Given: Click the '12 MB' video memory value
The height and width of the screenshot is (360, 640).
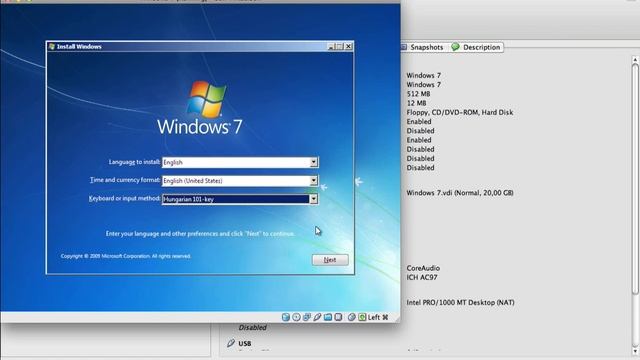Looking at the screenshot, I should pyautogui.click(x=416, y=103).
